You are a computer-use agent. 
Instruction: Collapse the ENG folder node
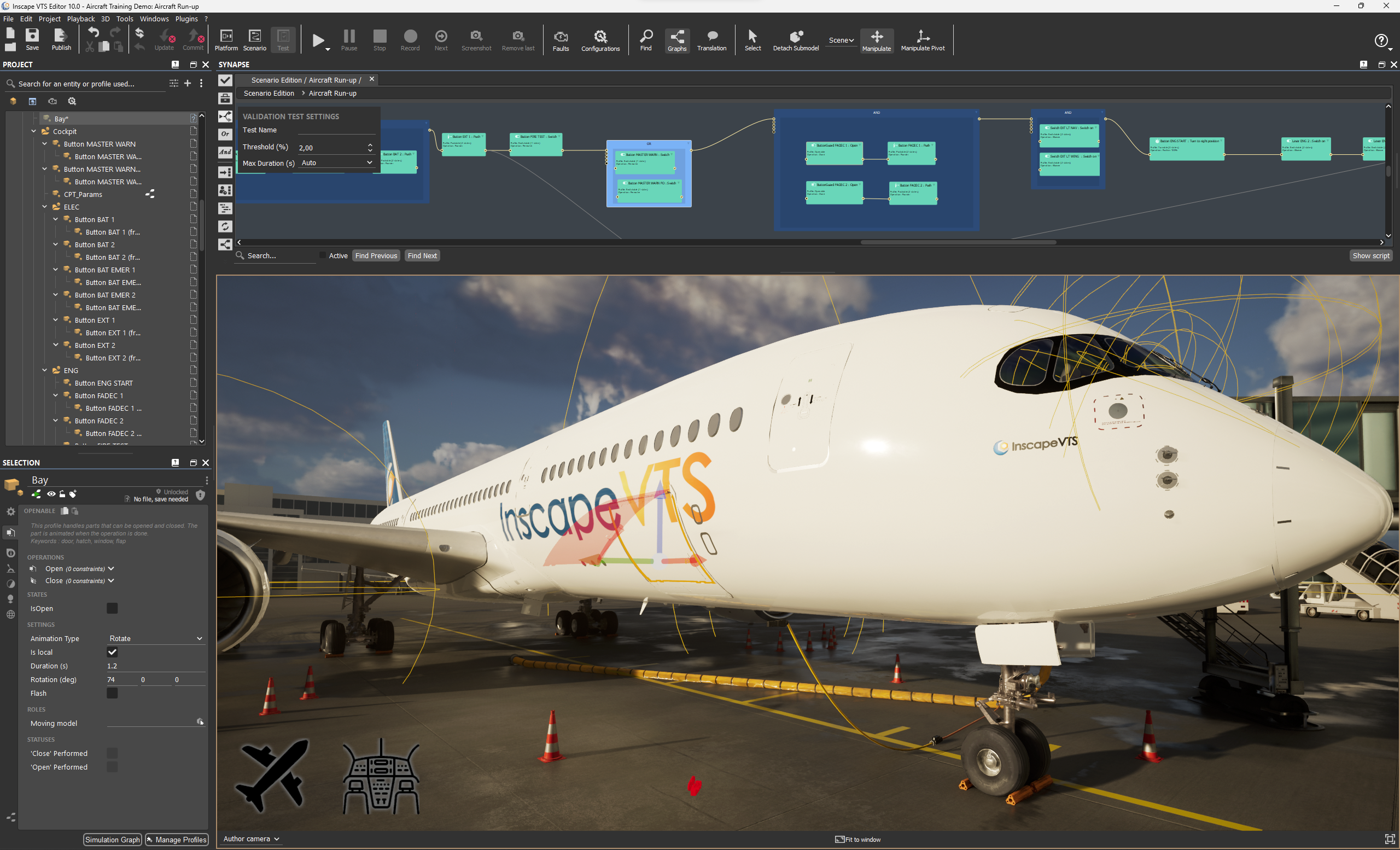(45, 370)
